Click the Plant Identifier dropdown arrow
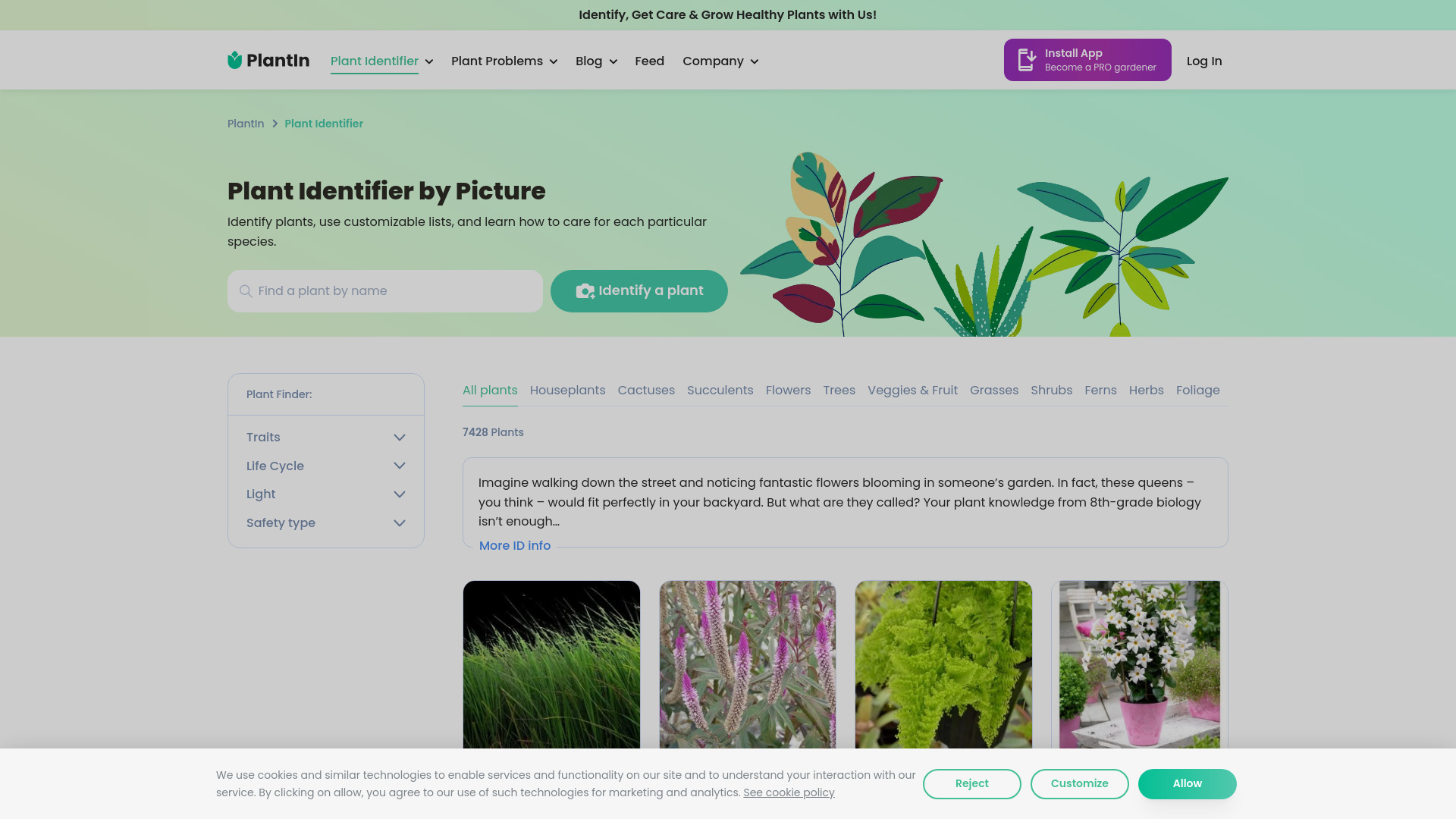The width and height of the screenshot is (1456, 819). tap(429, 61)
